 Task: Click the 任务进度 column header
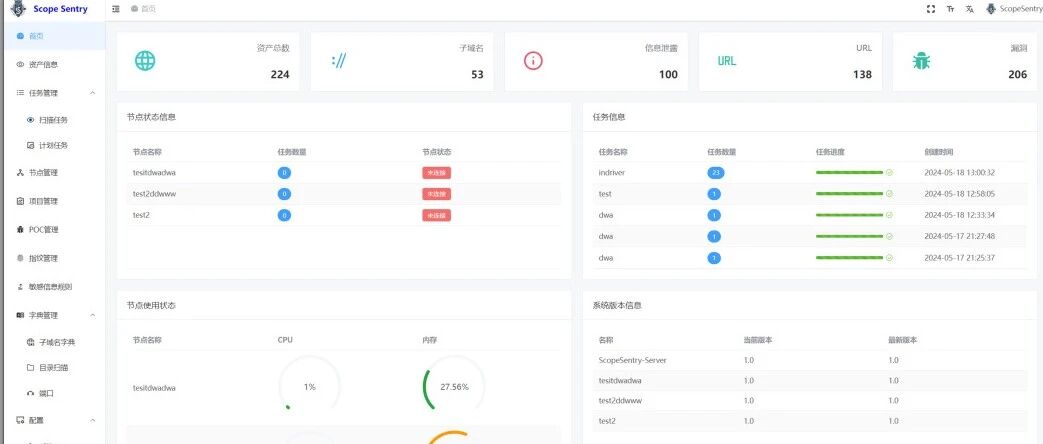830,152
